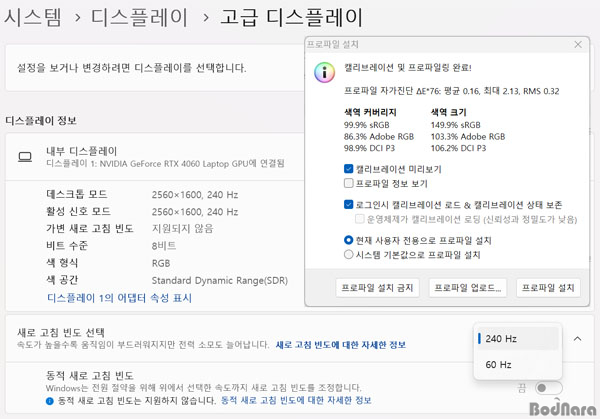Choose 240 Hz refresh rate
Image resolution: width=600 pixels, height=419 pixels.
517,339
